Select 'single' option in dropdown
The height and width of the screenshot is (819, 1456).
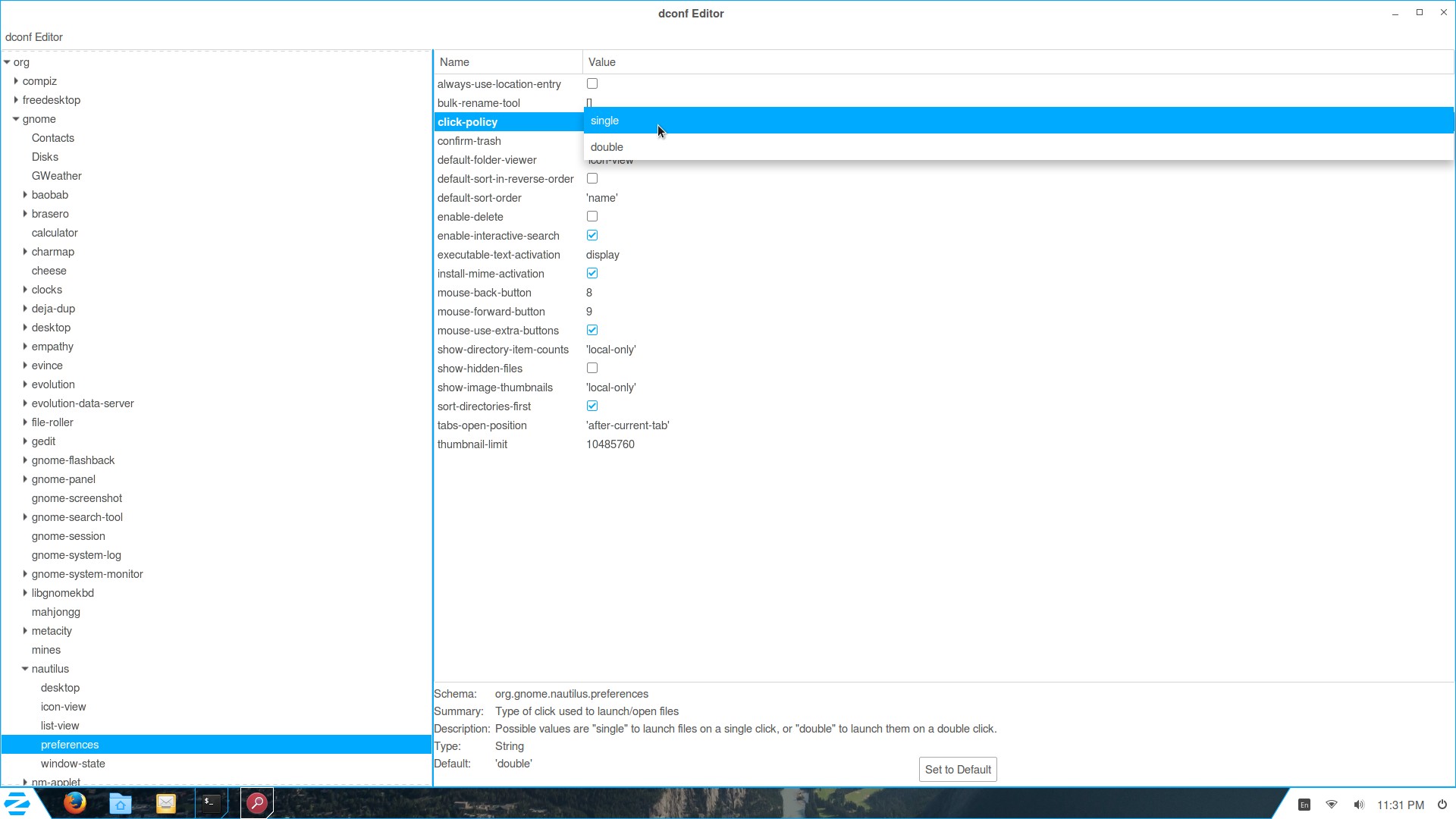605,120
